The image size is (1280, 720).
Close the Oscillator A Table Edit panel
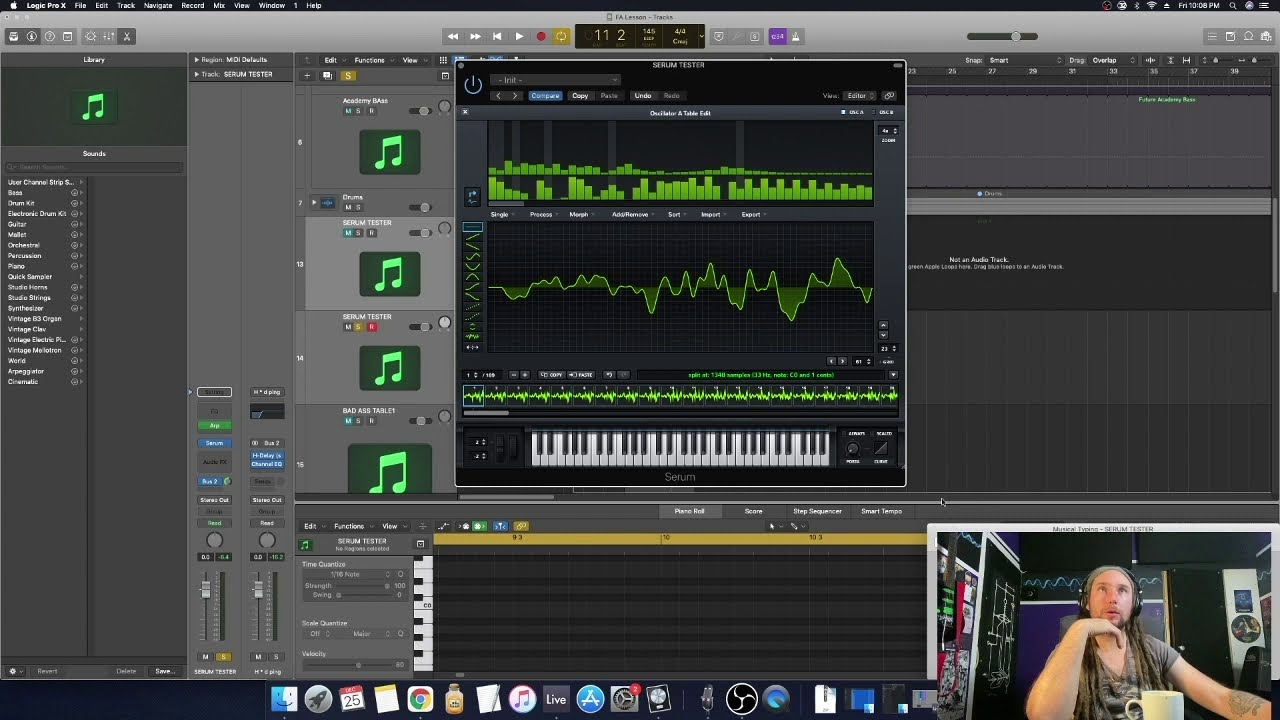coord(465,112)
